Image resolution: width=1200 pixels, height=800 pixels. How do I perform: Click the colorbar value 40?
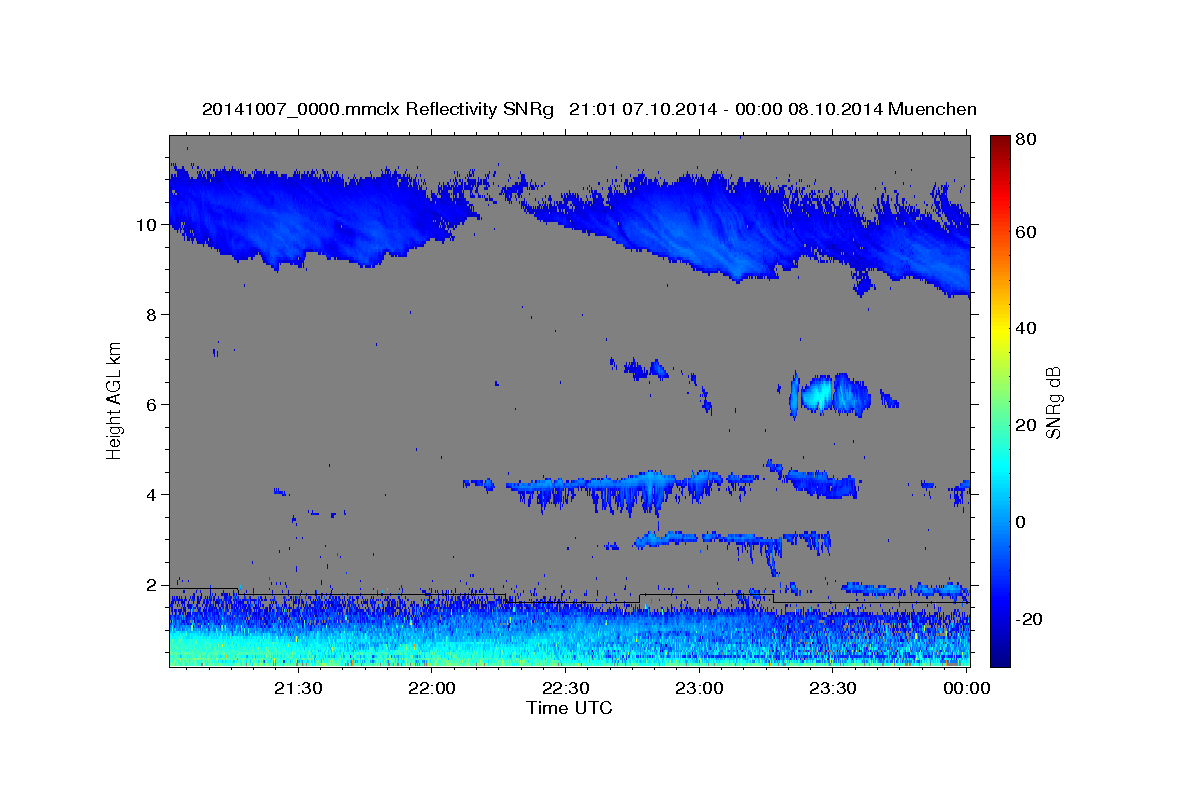pyautogui.click(x=1025, y=328)
